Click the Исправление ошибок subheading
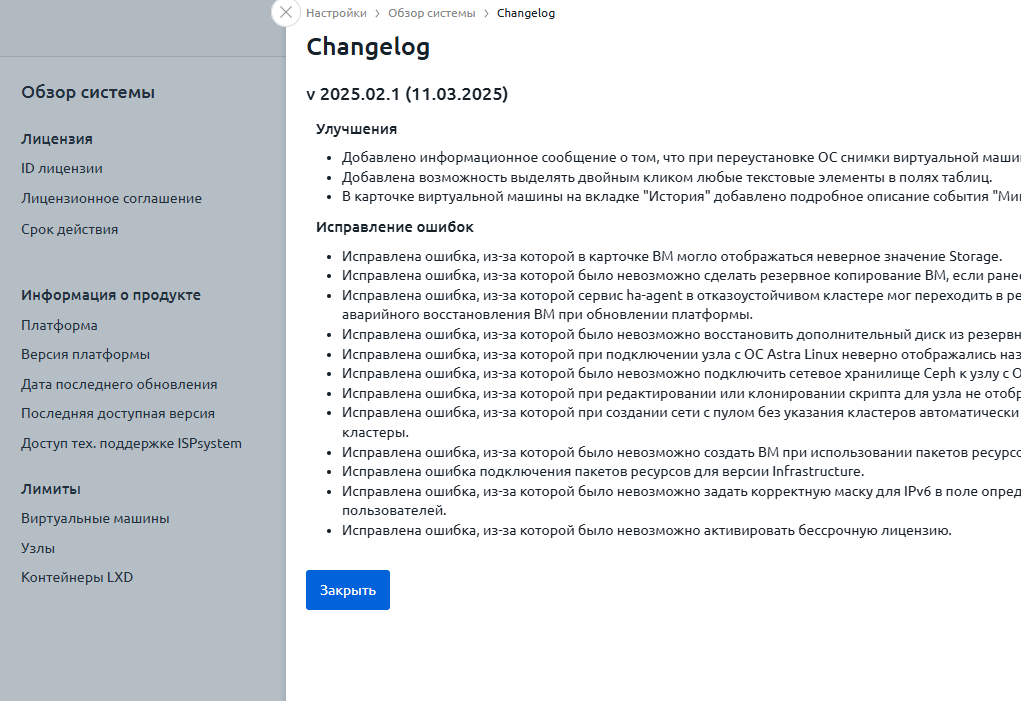The width and height of the screenshot is (1021, 701). [x=395, y=227]
